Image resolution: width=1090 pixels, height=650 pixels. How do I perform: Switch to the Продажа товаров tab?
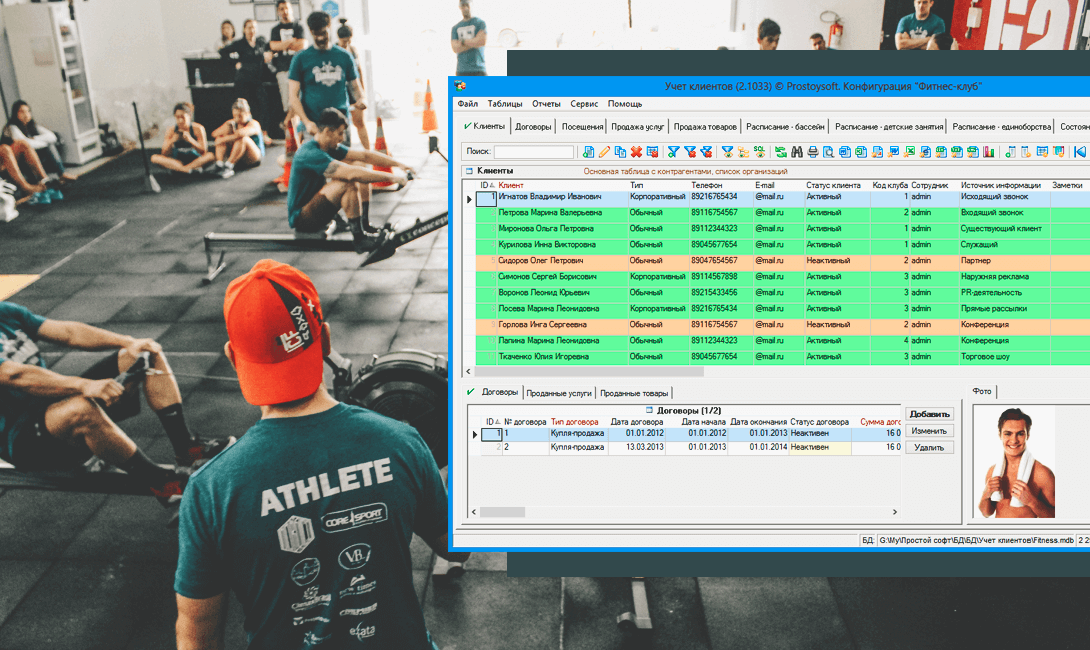705,127
